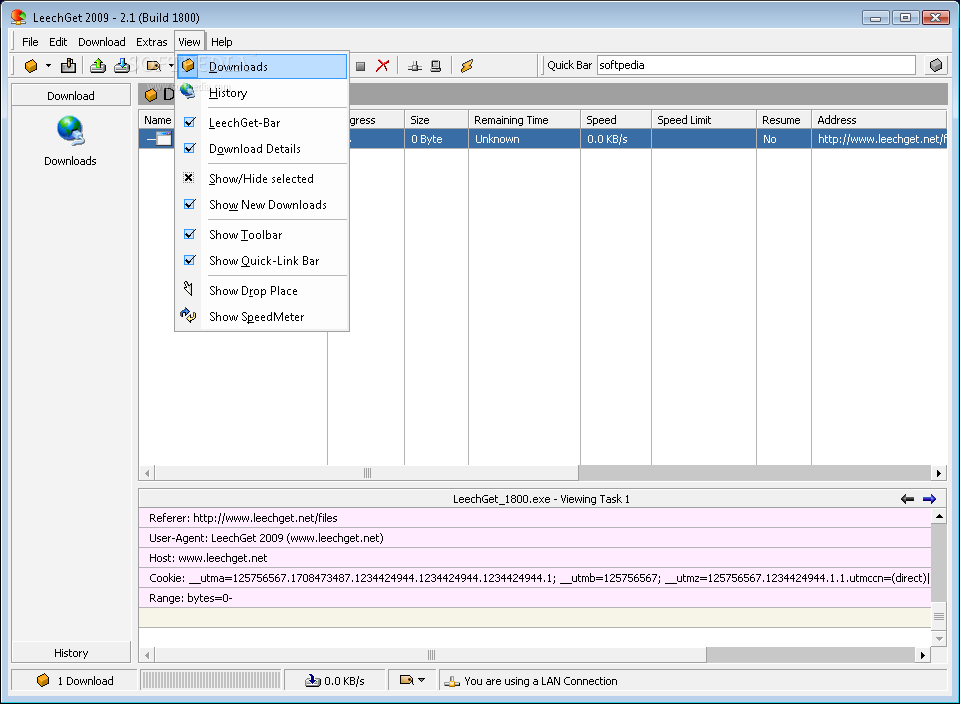960x704 pixels.
Task: Click the left black arrow previous task icon
Action: pyautogui.click(x=907, y=499)
